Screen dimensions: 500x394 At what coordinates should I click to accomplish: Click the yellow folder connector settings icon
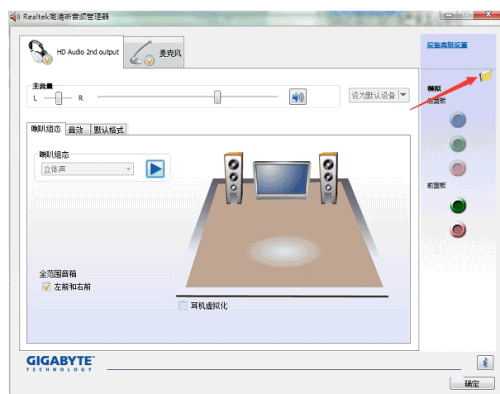pyautogui.click(x=486, y=76)
